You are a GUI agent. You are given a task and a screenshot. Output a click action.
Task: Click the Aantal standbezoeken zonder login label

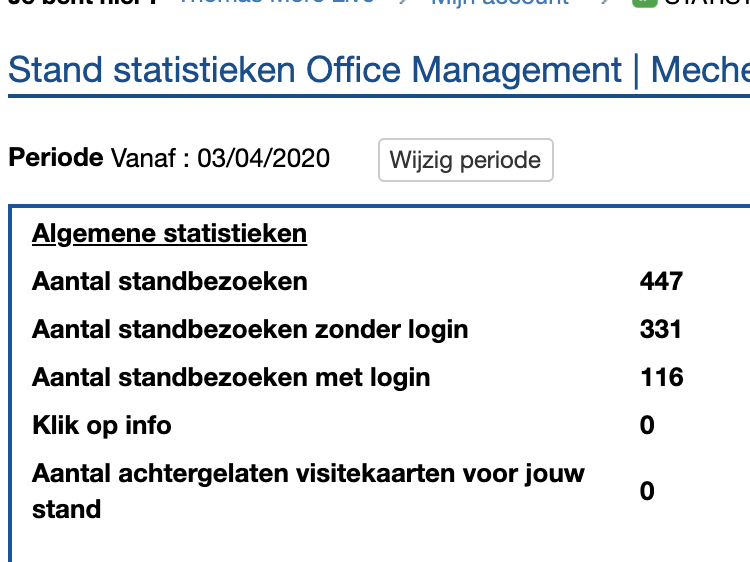tap(250, 329)
